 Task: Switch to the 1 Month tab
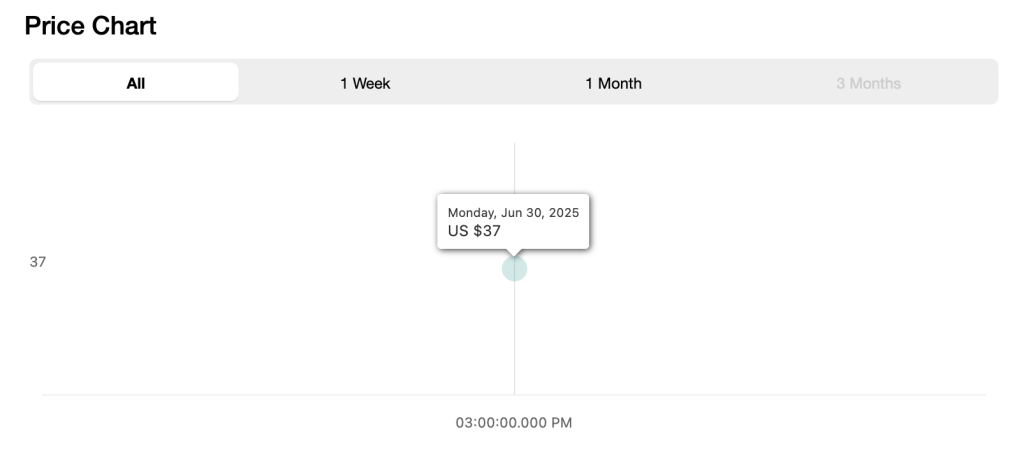pos(613,83)
